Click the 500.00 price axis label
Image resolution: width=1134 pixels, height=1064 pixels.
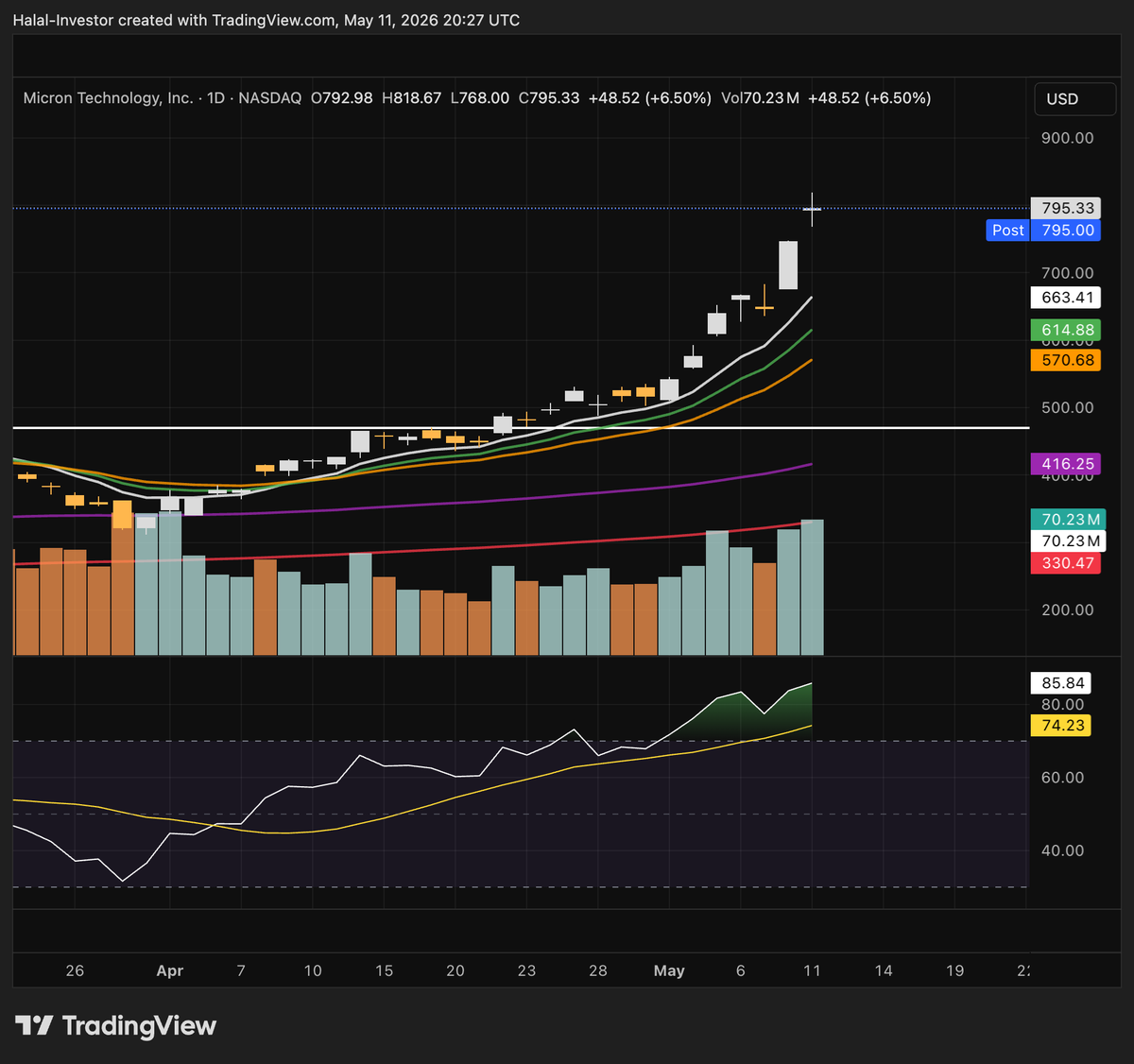[x=1068, y=408]
